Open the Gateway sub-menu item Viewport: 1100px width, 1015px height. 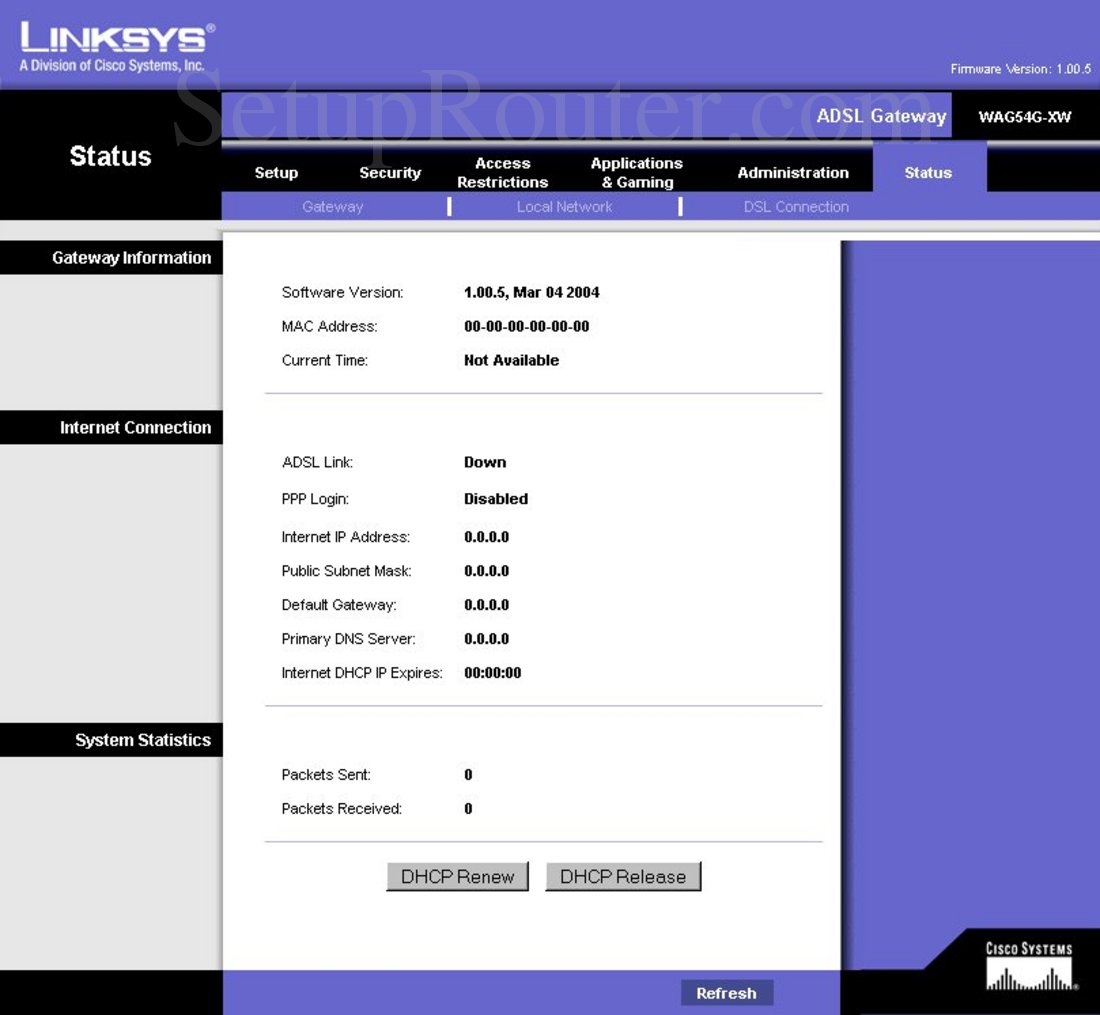pyautogui.click(x=332, y=206)
